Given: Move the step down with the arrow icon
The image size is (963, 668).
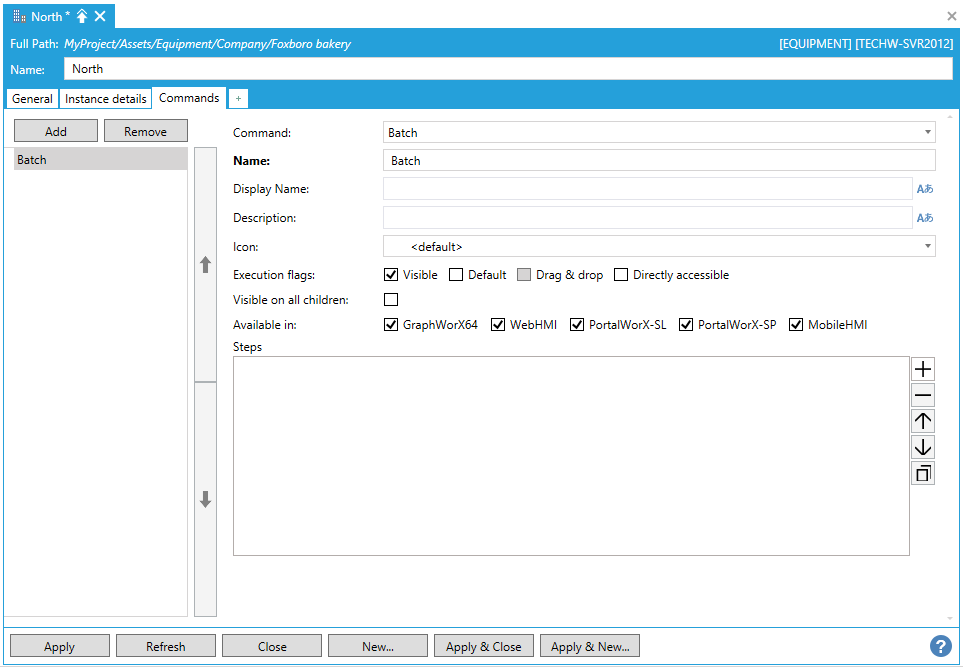Looking at the screenshot, I should (923, 447).
